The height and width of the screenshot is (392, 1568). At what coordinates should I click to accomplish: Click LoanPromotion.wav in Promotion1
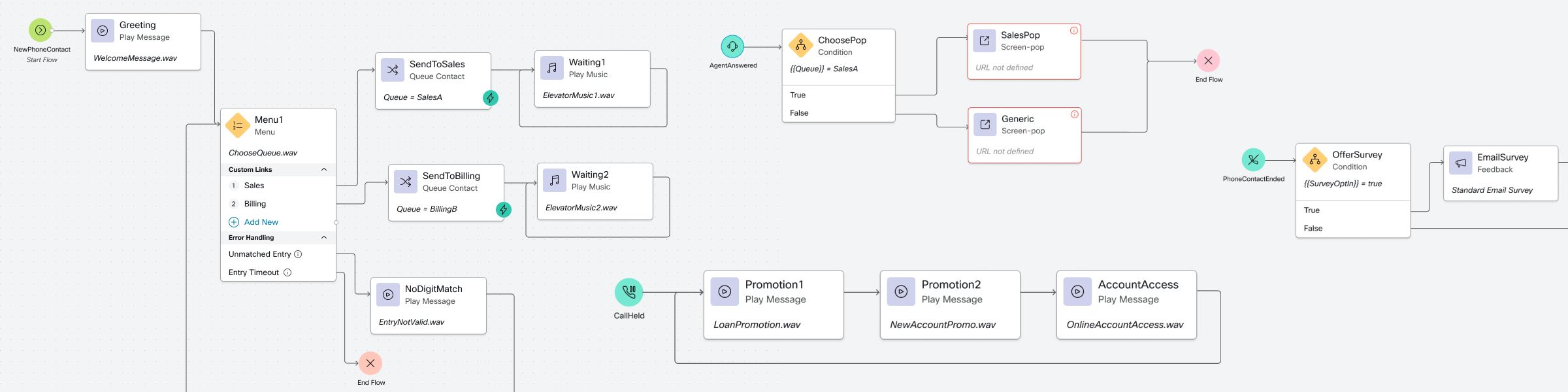point(757,325)
